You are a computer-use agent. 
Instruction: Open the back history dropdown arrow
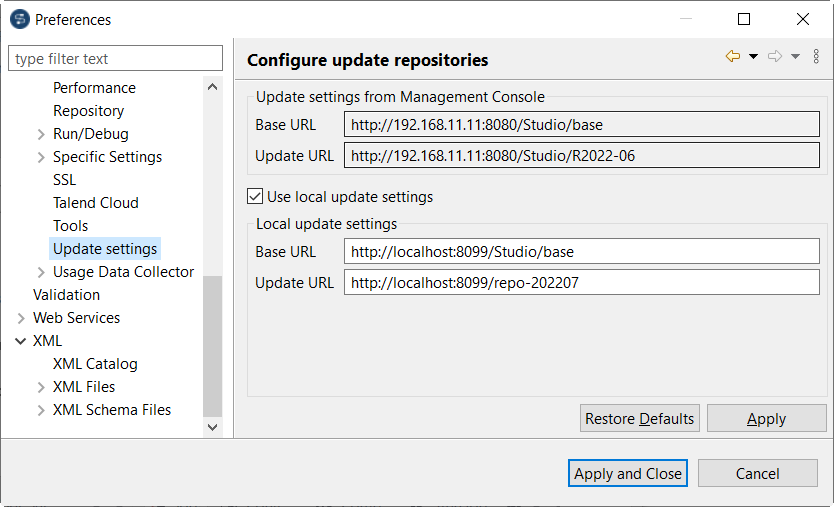(x=753, y=57)
